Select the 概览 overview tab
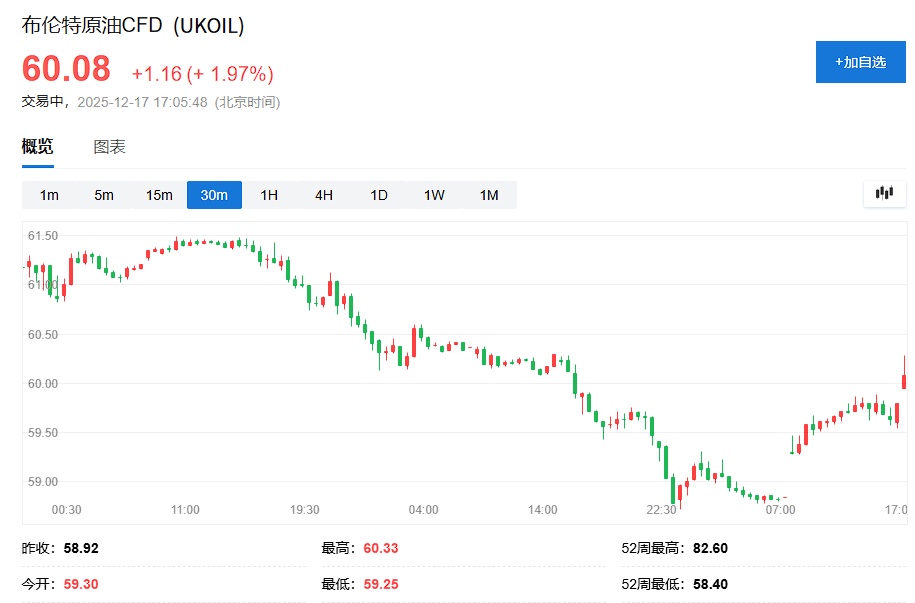Viewport: 915px width, 603px height. (x=38, y=147)
